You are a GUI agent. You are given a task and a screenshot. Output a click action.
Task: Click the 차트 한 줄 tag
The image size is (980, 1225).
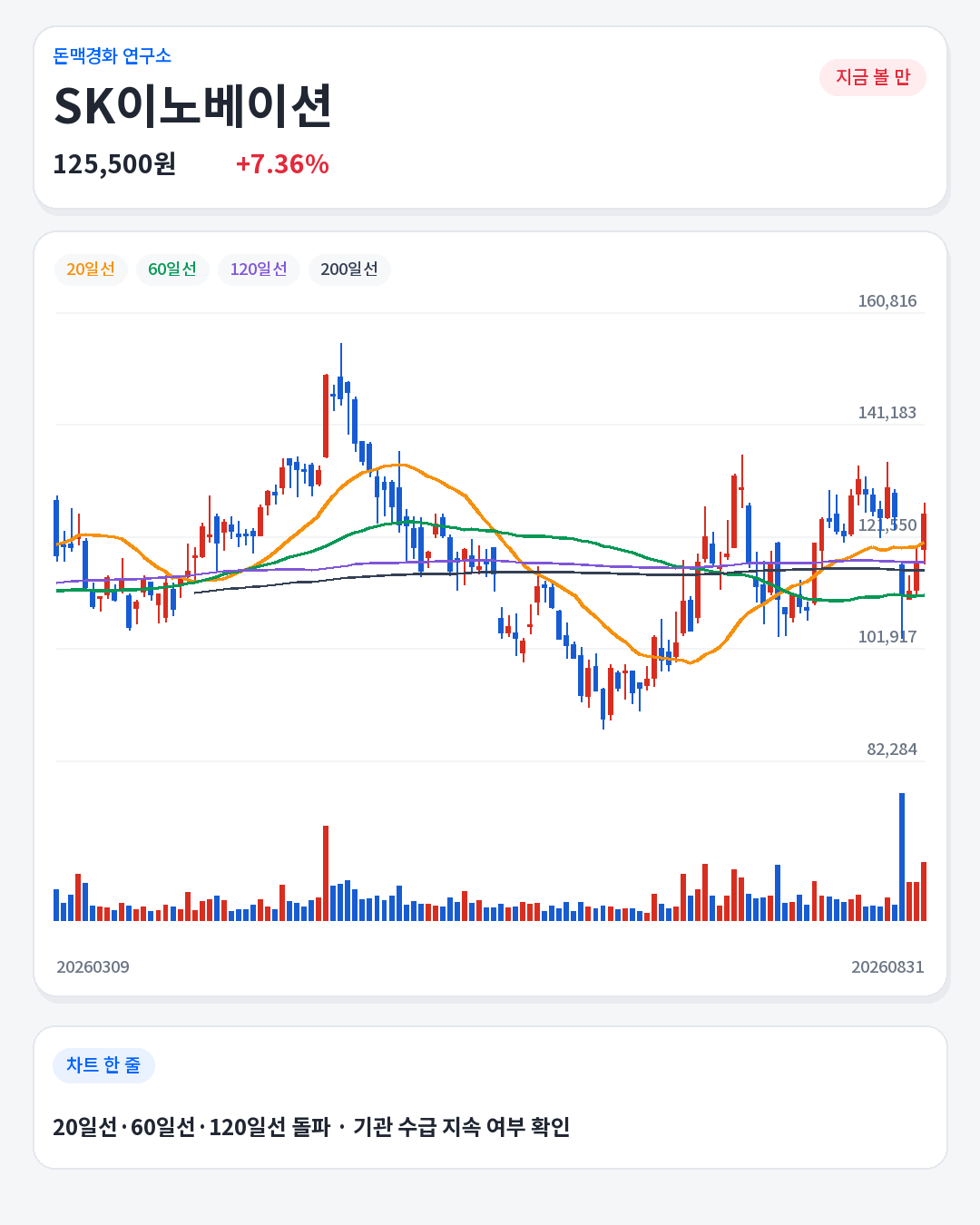coord(103,1065)
